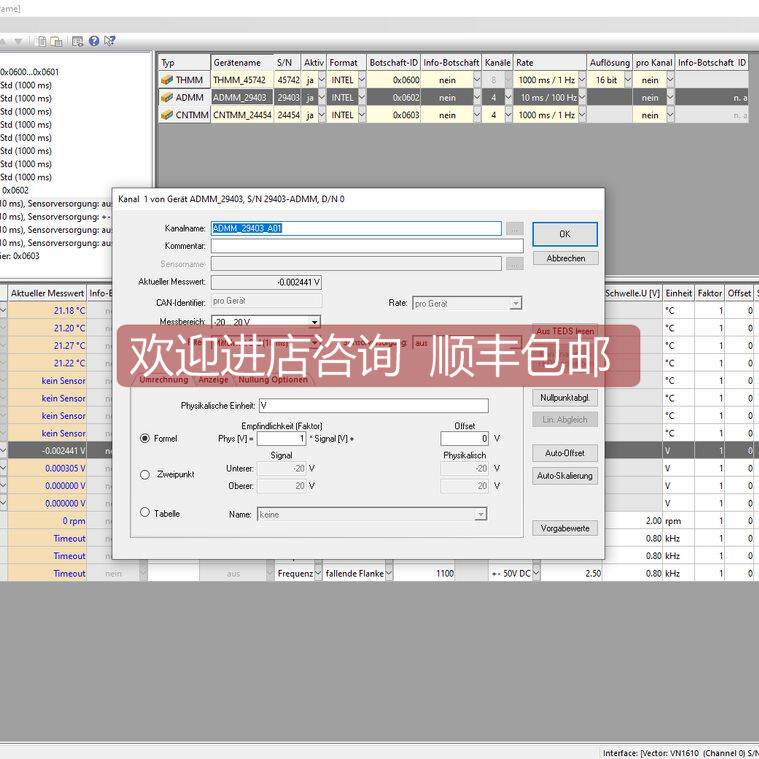Select tree row '0x0602'
This screenshot has height=759, width=759.
pos(15,190)
